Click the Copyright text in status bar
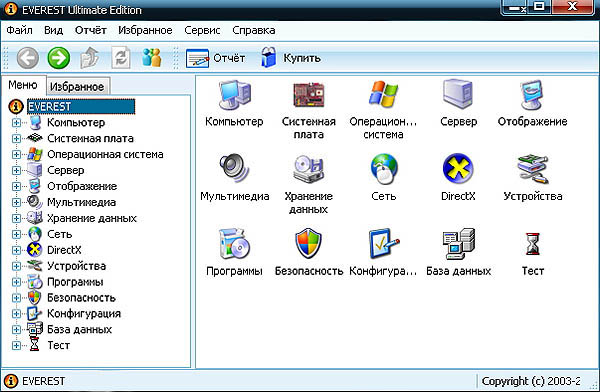 [531, 381]
